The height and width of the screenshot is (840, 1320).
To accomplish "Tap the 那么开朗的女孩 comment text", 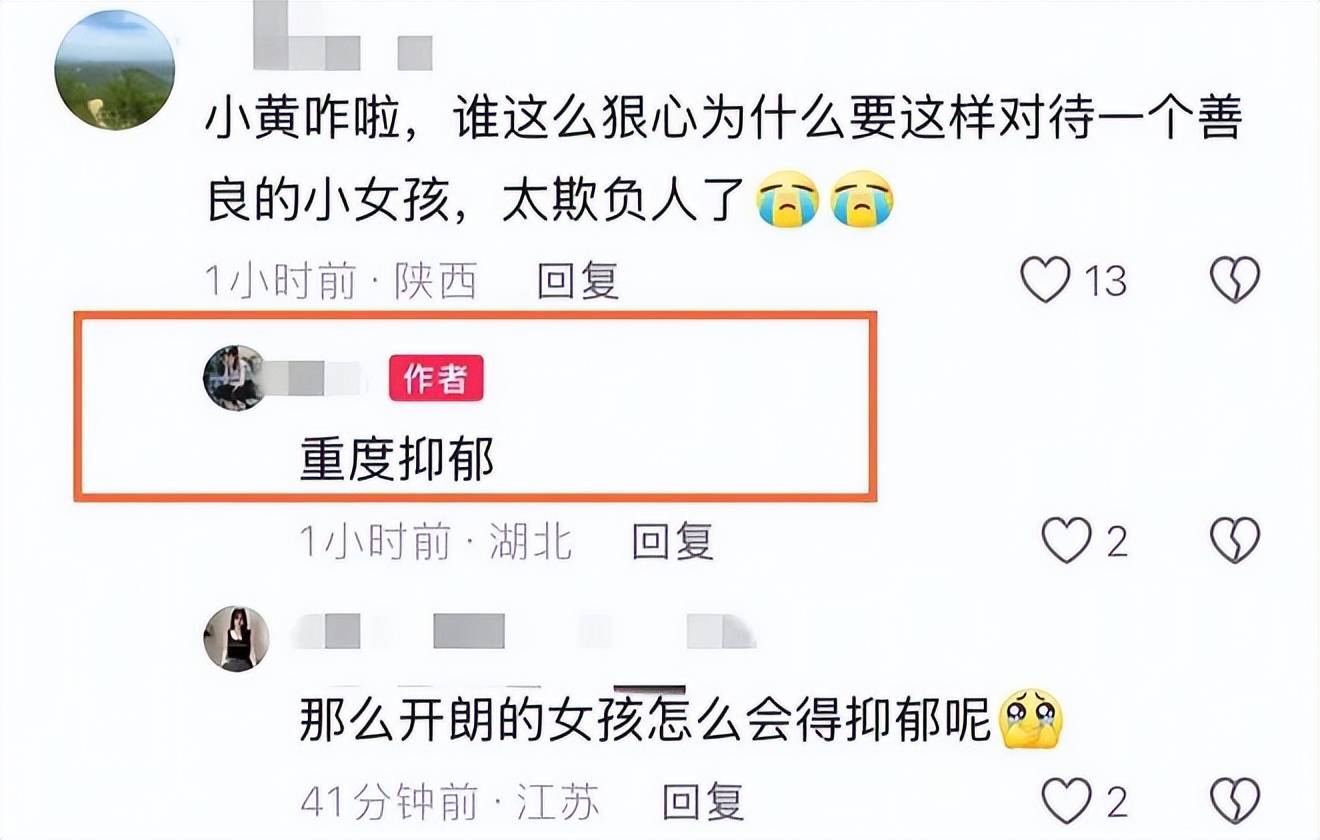I will (681, 720).
